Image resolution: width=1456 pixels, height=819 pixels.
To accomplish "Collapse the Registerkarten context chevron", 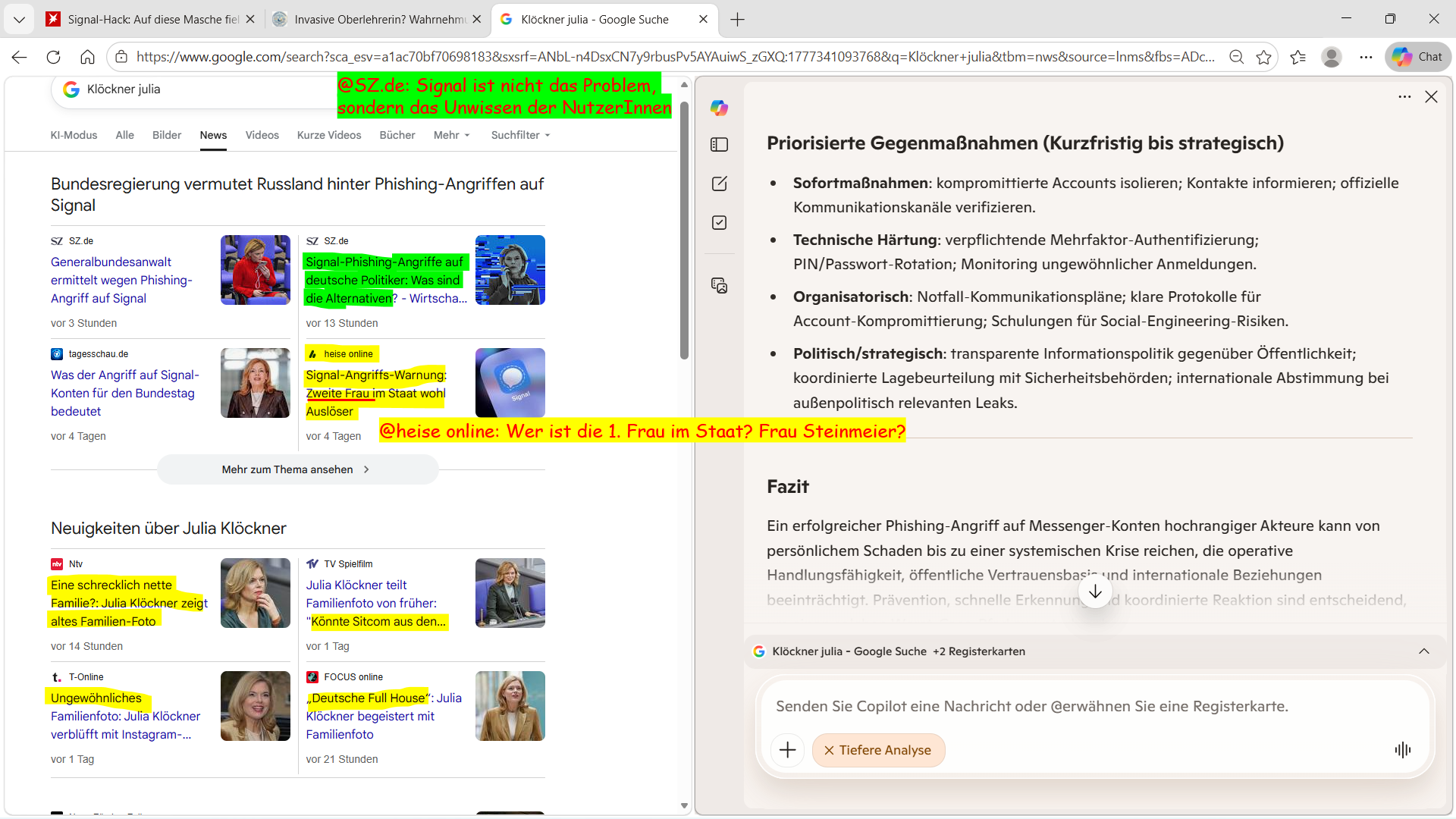I will [x=1423, y=651].
